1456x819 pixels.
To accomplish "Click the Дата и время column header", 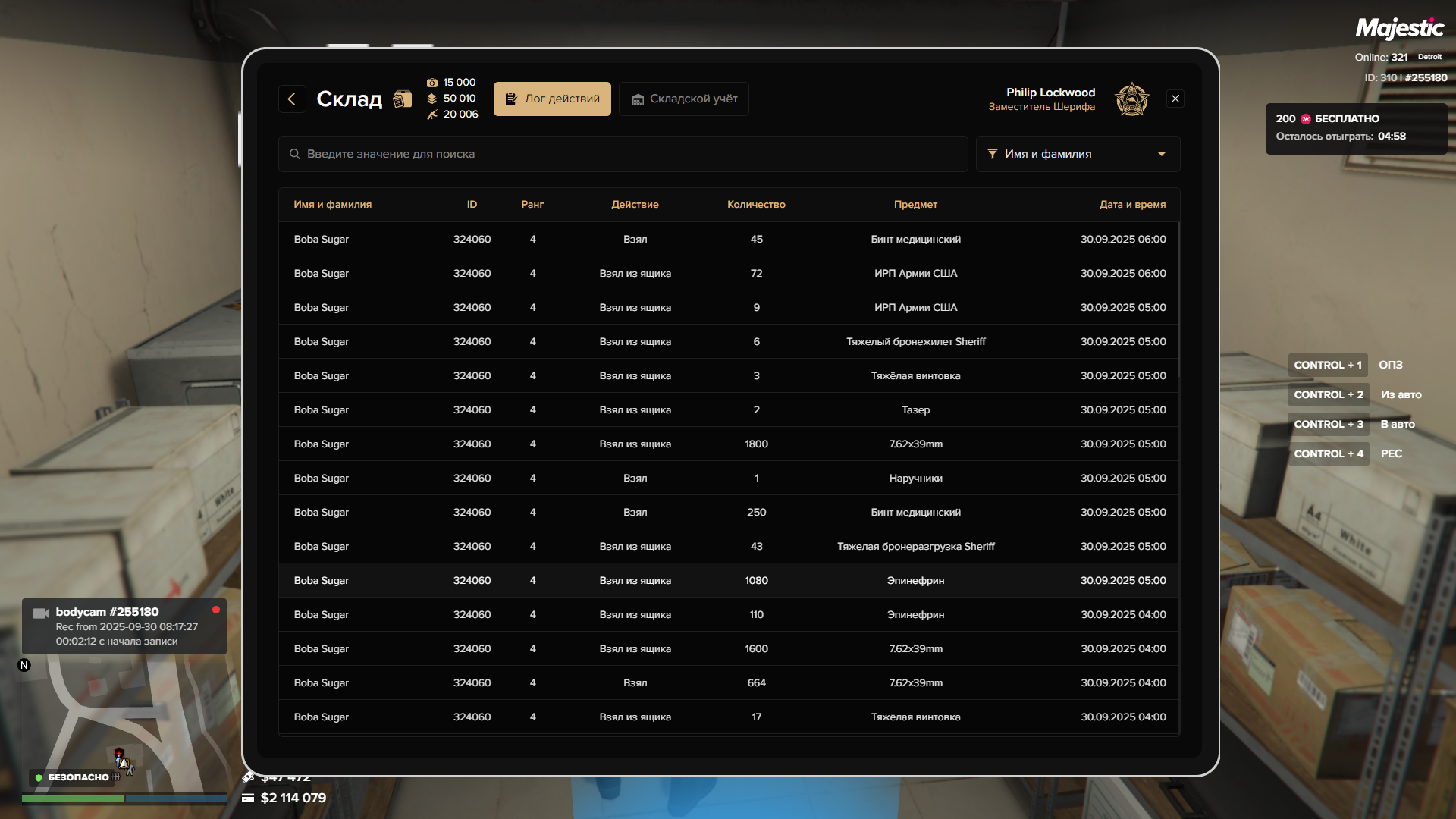I will point(1132,205).
